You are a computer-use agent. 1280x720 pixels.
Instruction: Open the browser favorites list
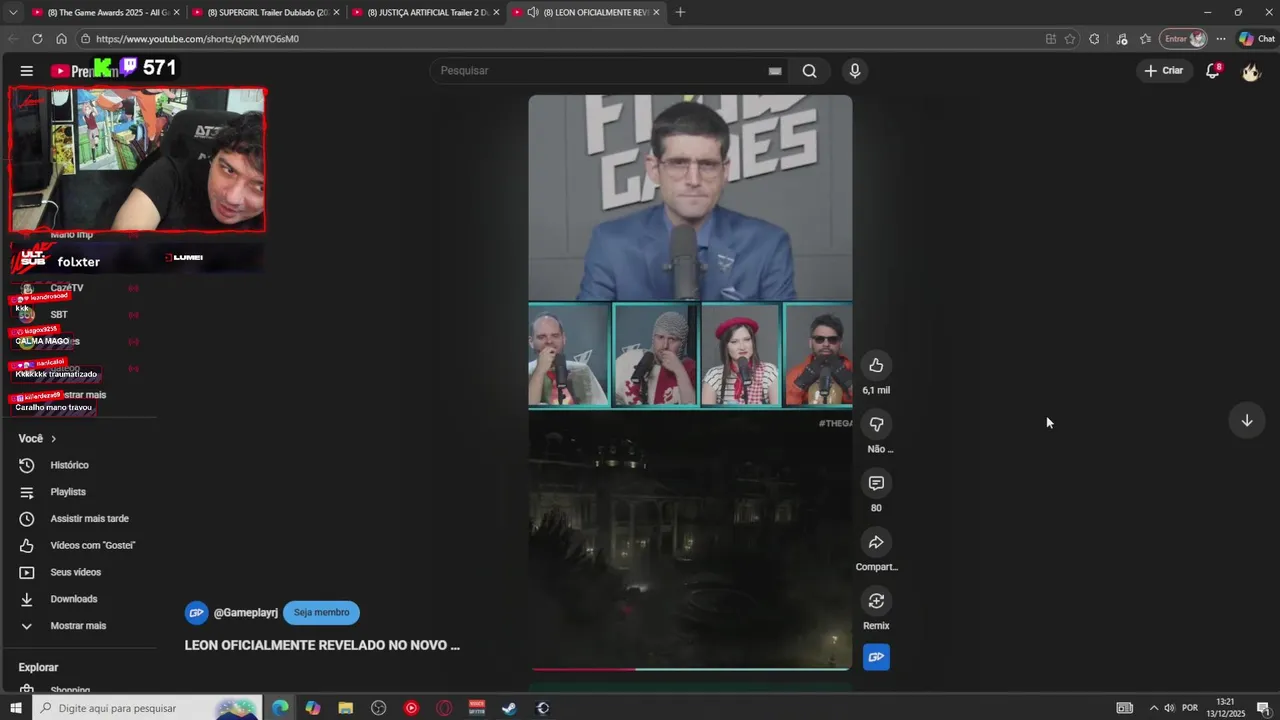coord(1145,39)
